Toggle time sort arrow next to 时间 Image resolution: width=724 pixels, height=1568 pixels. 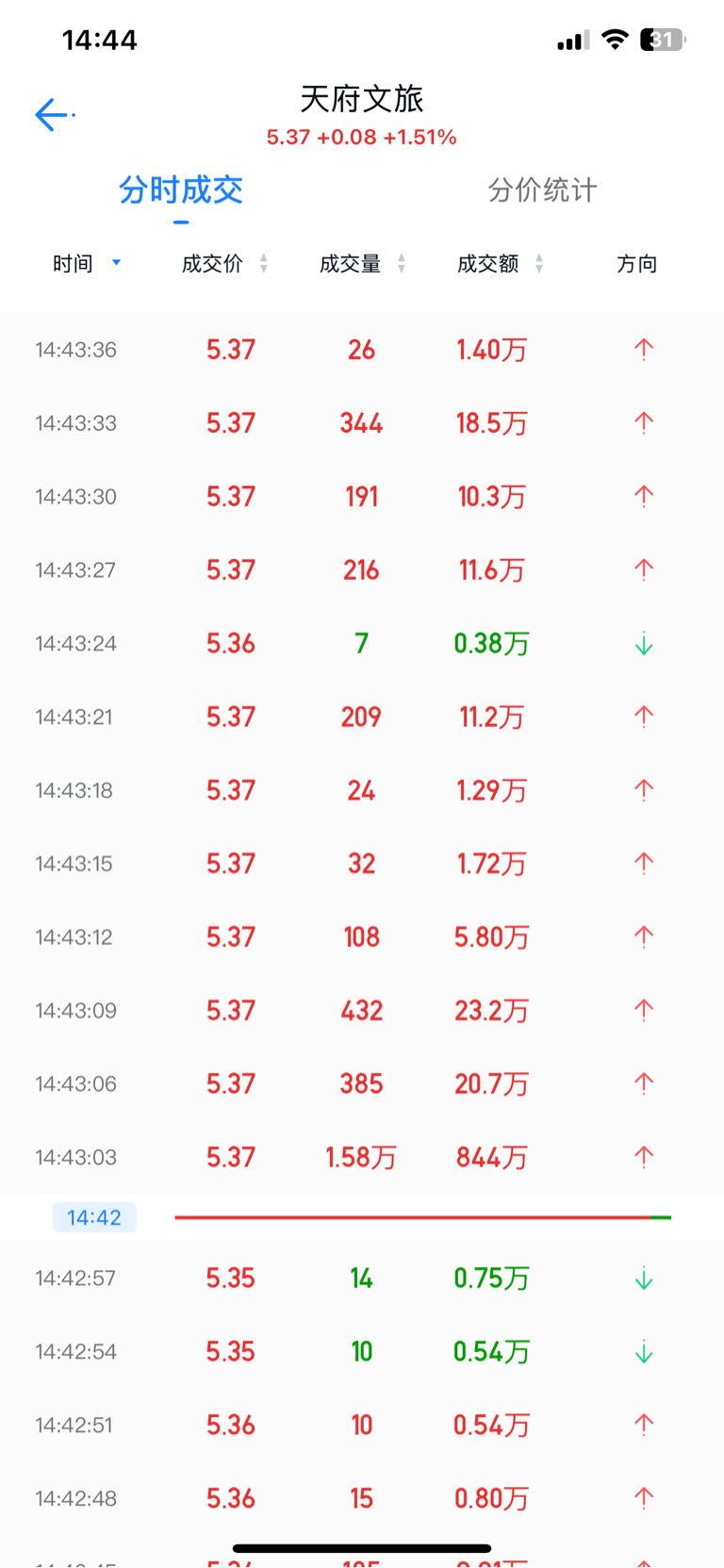(x=117, y=263)
